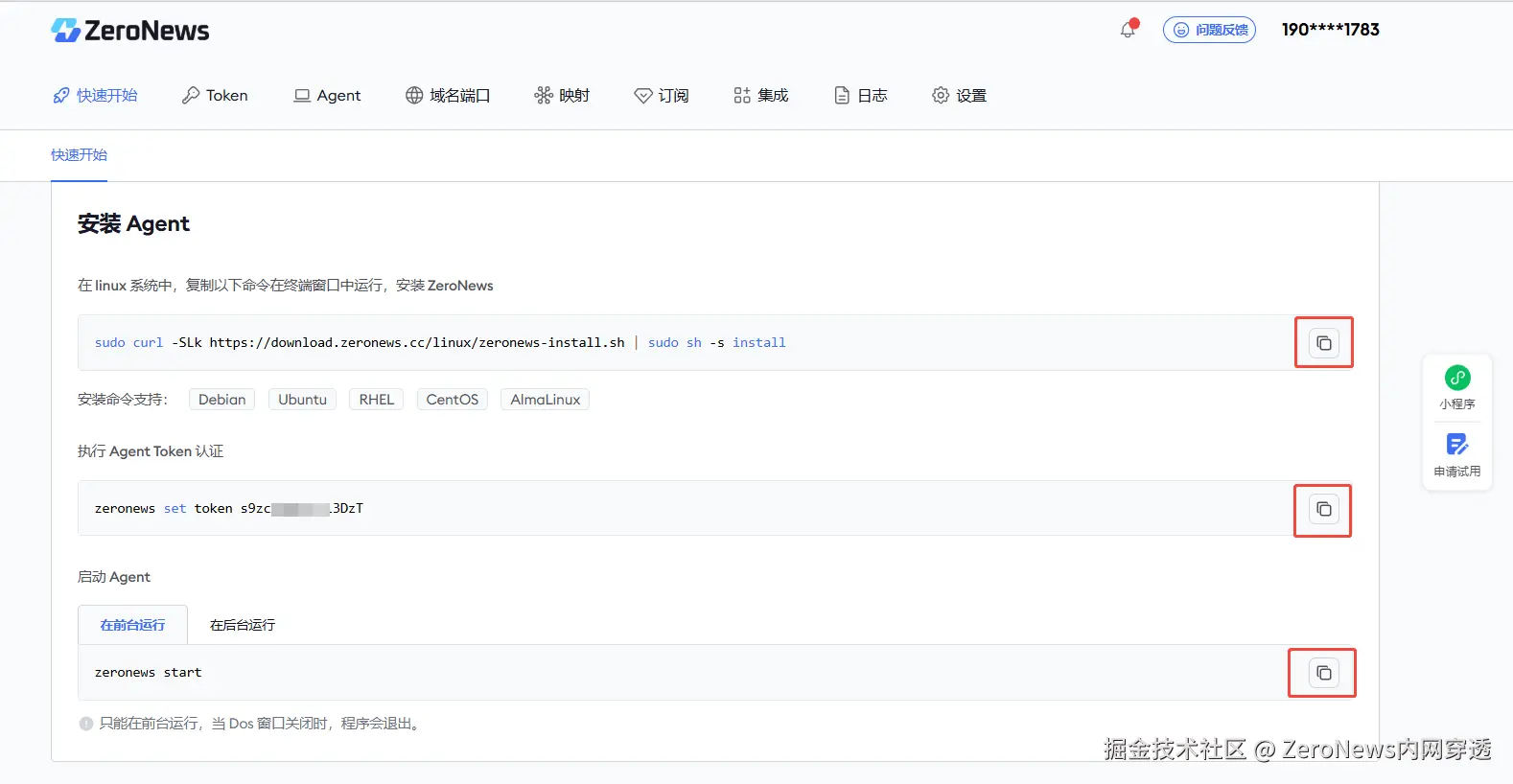This screenshot has height=784, width=1513.
Task: Open the Agent menu item
Action: (x=327, y=95)
